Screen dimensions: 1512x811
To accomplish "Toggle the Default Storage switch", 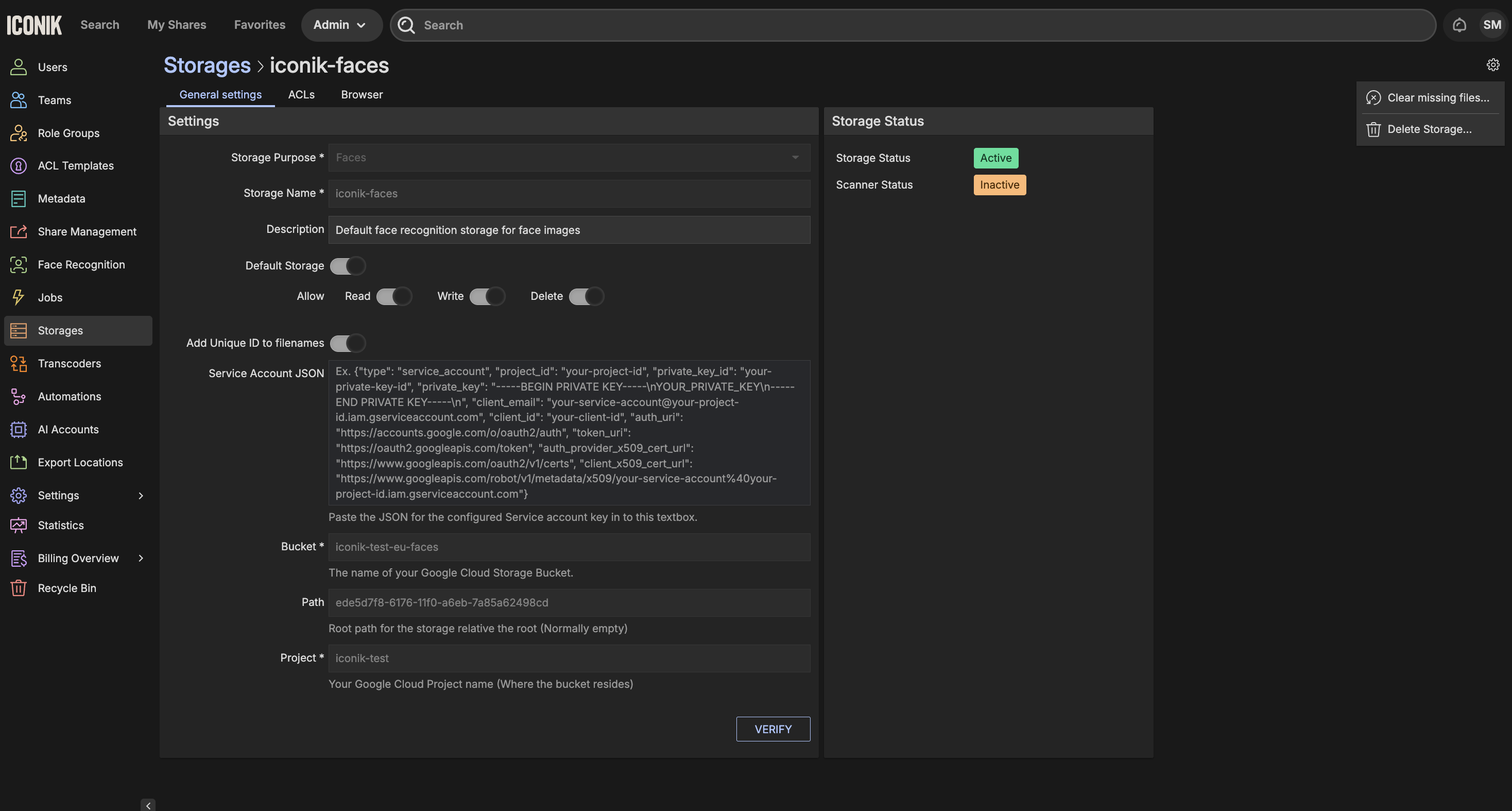I will tap(348, 266).
